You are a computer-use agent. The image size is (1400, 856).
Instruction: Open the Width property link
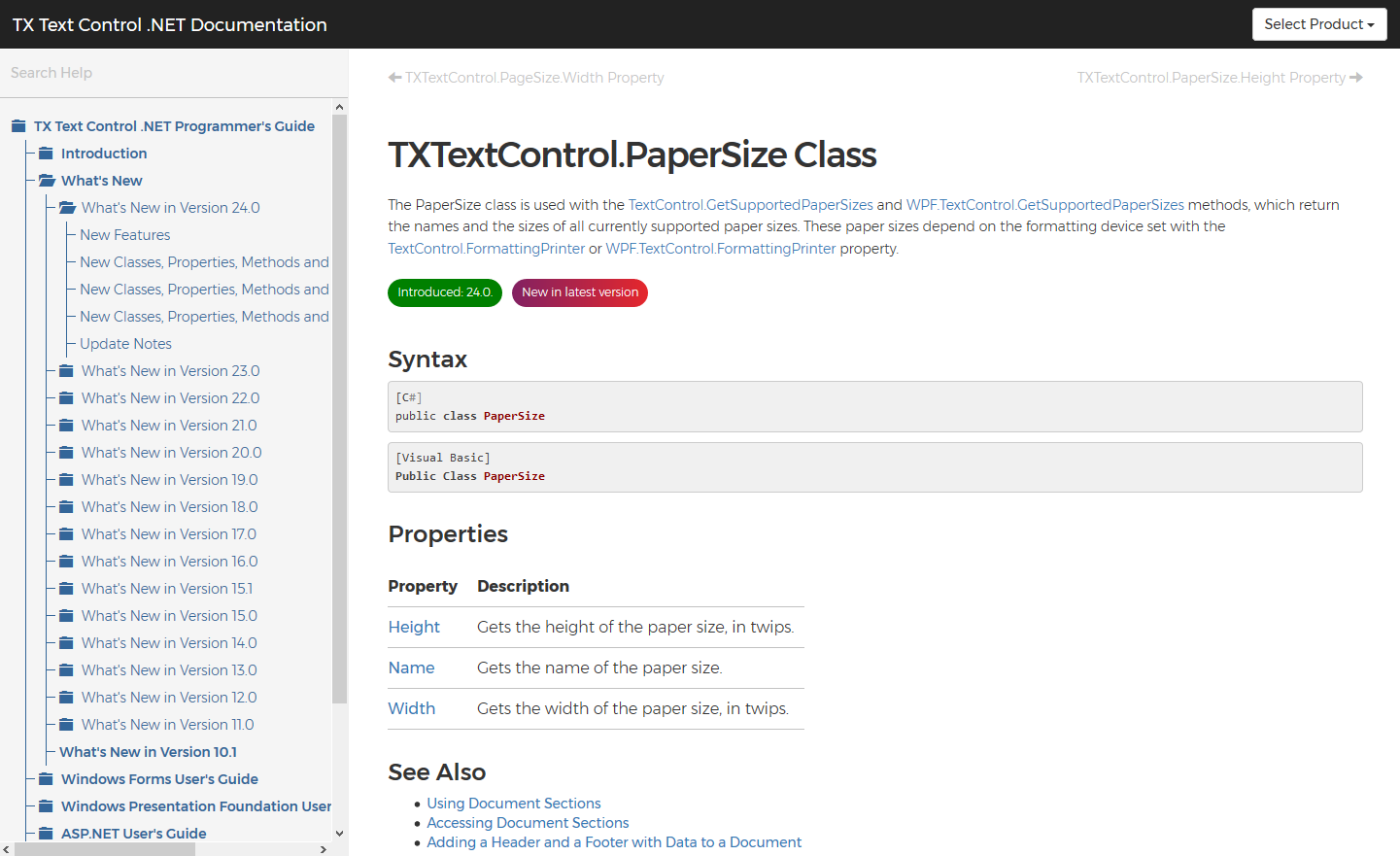[x=412, y=709]
